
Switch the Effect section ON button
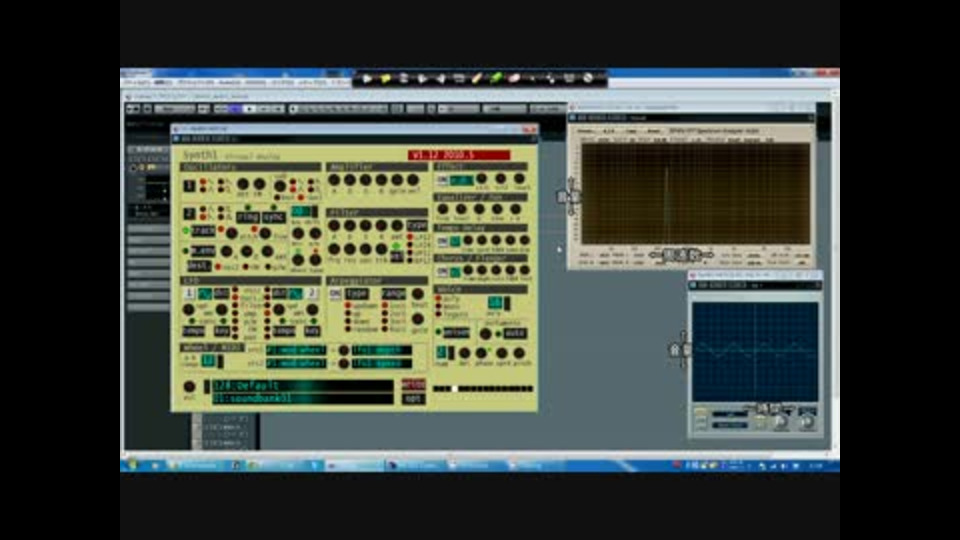(442, 181)
